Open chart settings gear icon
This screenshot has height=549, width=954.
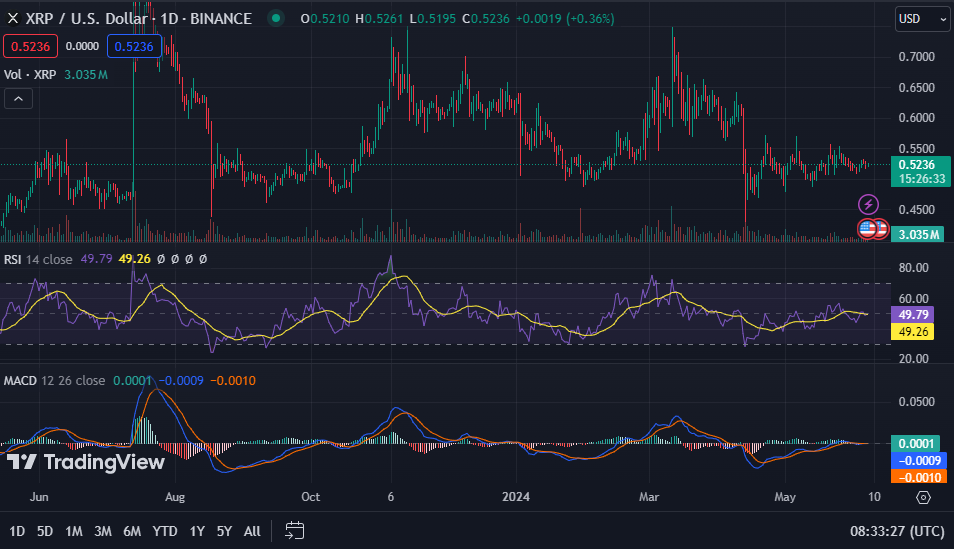coord(922,497)
